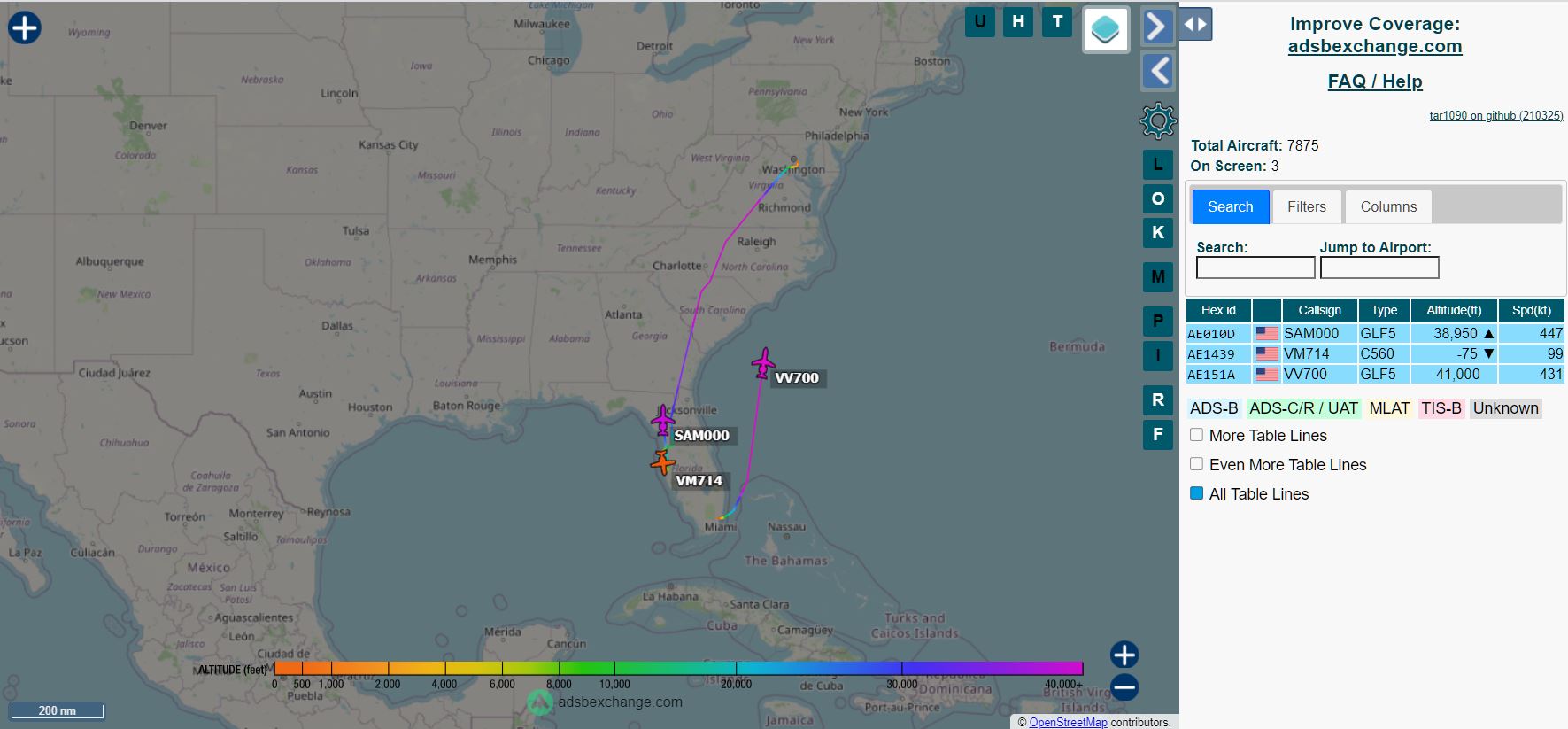The height and width of the screenshot is (729, 1568).
Task: Toggle the R map option button
Action: 1157,399
